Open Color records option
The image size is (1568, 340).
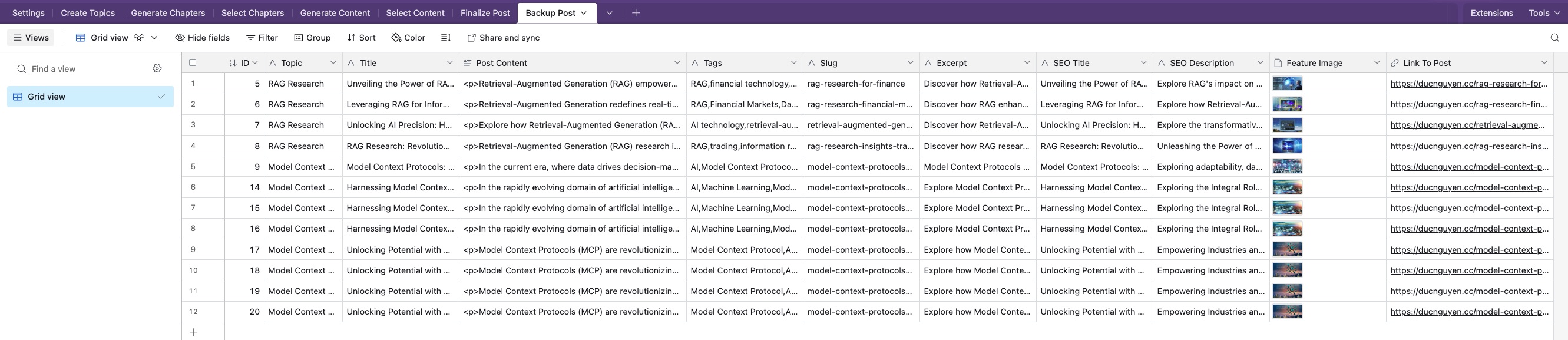pyautogui.click(x=408, y=38)
